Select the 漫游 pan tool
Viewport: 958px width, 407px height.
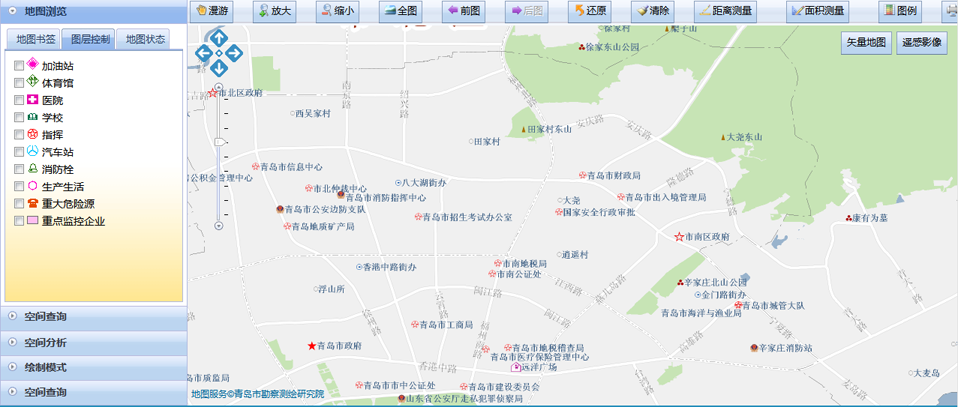[214, 11]
